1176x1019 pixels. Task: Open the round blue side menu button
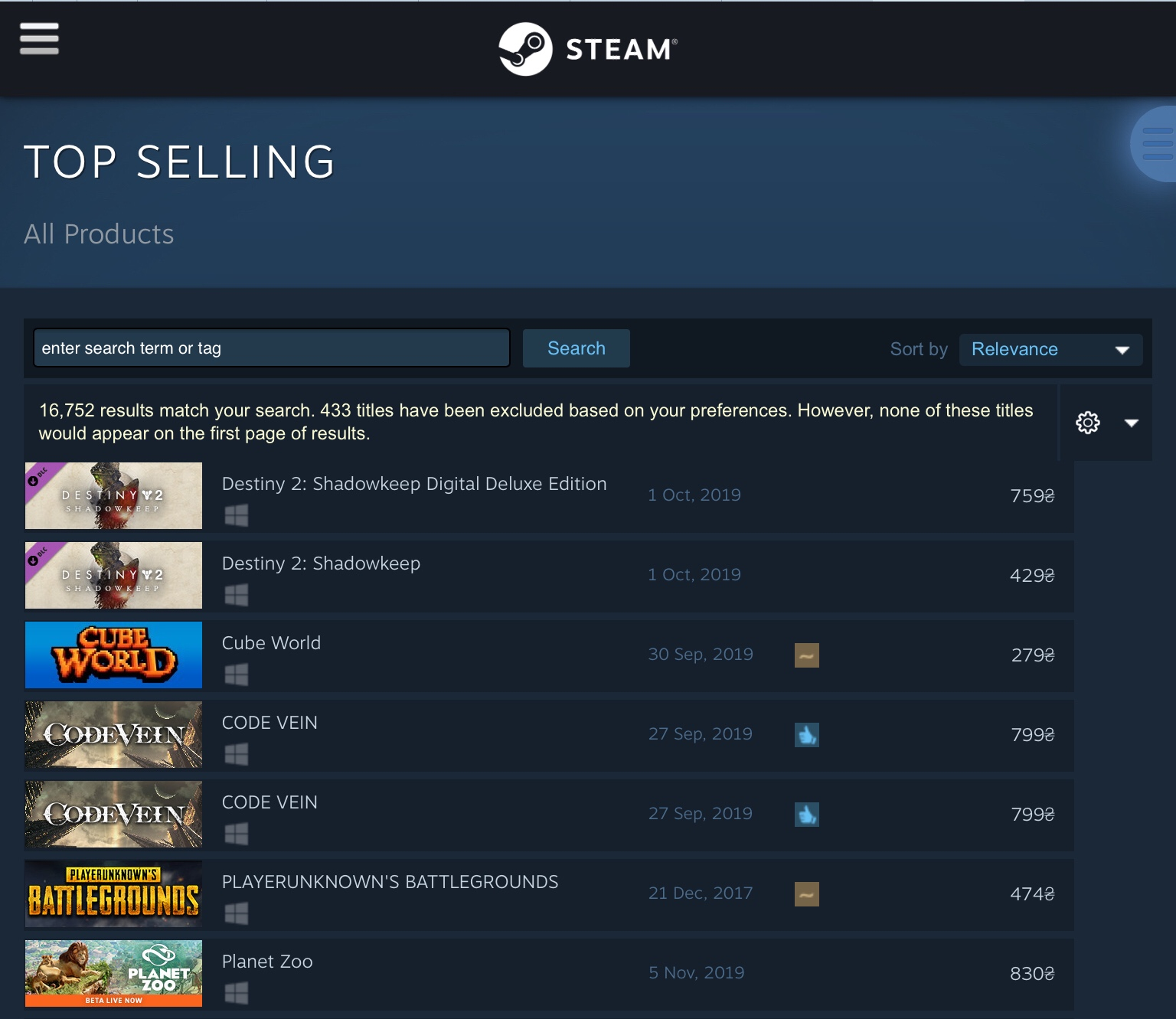tap(1154, 144)
